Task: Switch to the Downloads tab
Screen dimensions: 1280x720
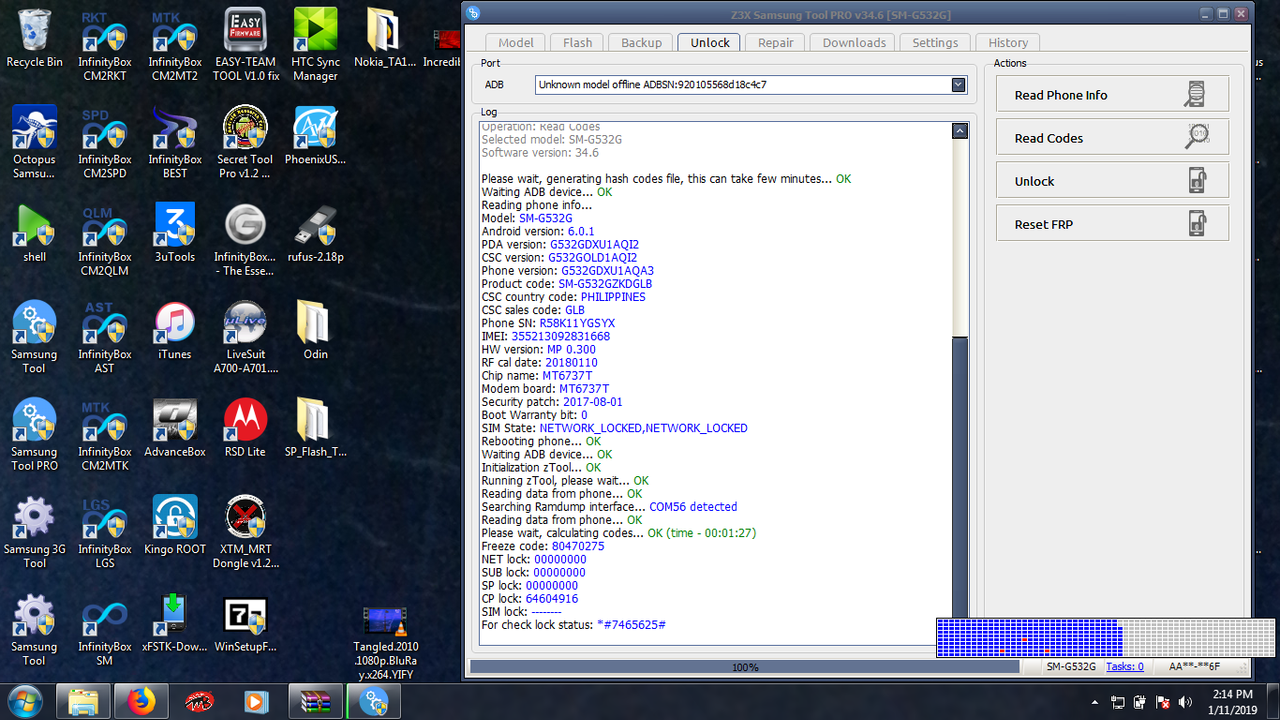Action: click(854, 42)
